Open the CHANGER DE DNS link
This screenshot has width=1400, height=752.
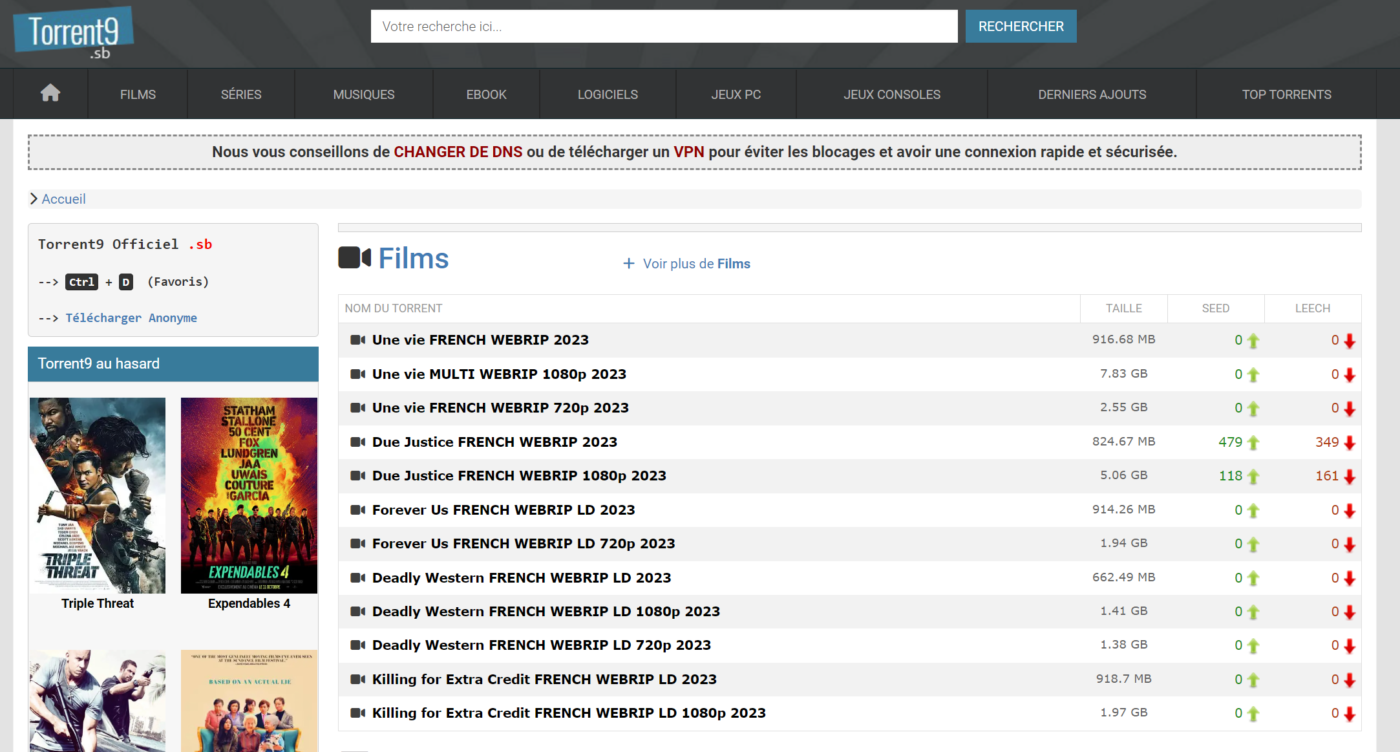458,151
